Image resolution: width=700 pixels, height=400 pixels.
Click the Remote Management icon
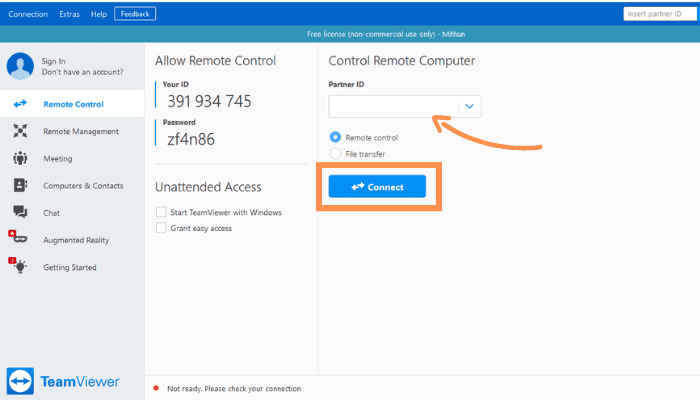[20, 131]
